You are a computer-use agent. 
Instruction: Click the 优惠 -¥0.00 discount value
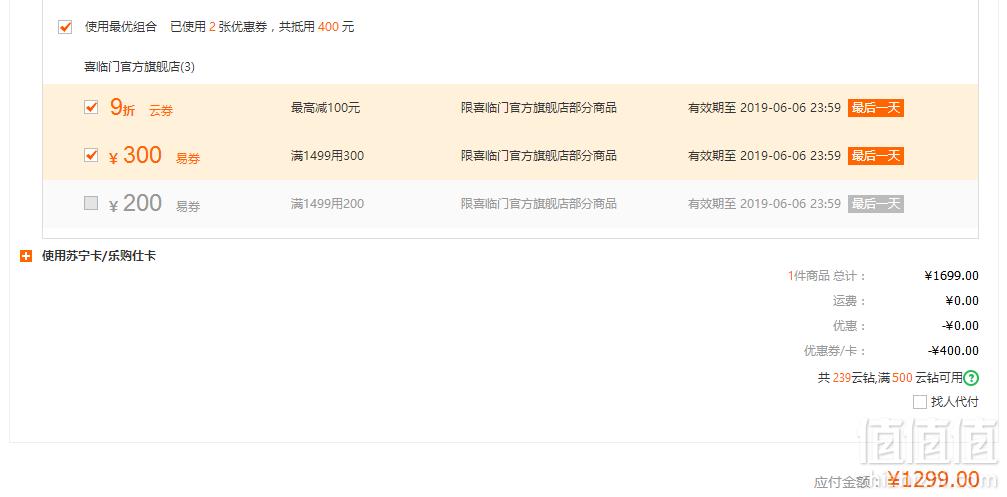coord(960,326)
